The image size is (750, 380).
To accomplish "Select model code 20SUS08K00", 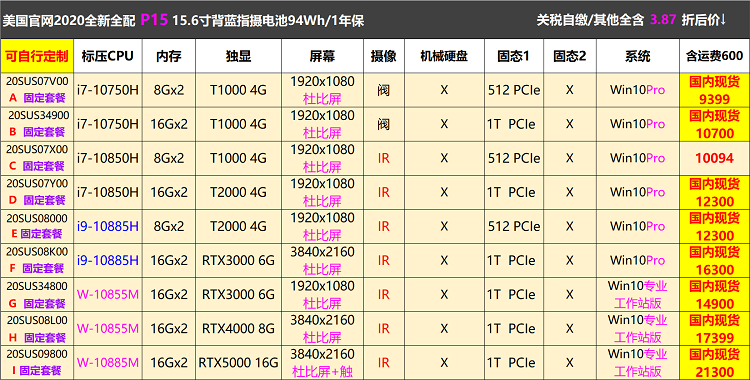I will (37, 252).
